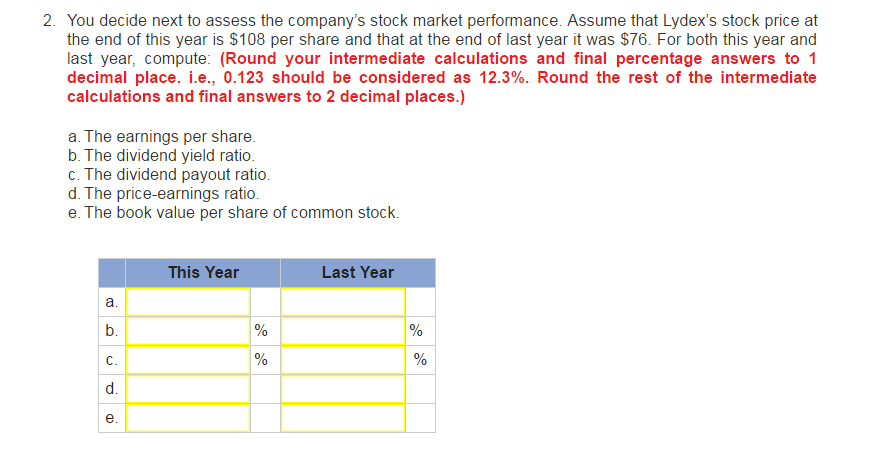
Task: Focus dividend payout Last Year field (row c)
Action: coord(342,359)
